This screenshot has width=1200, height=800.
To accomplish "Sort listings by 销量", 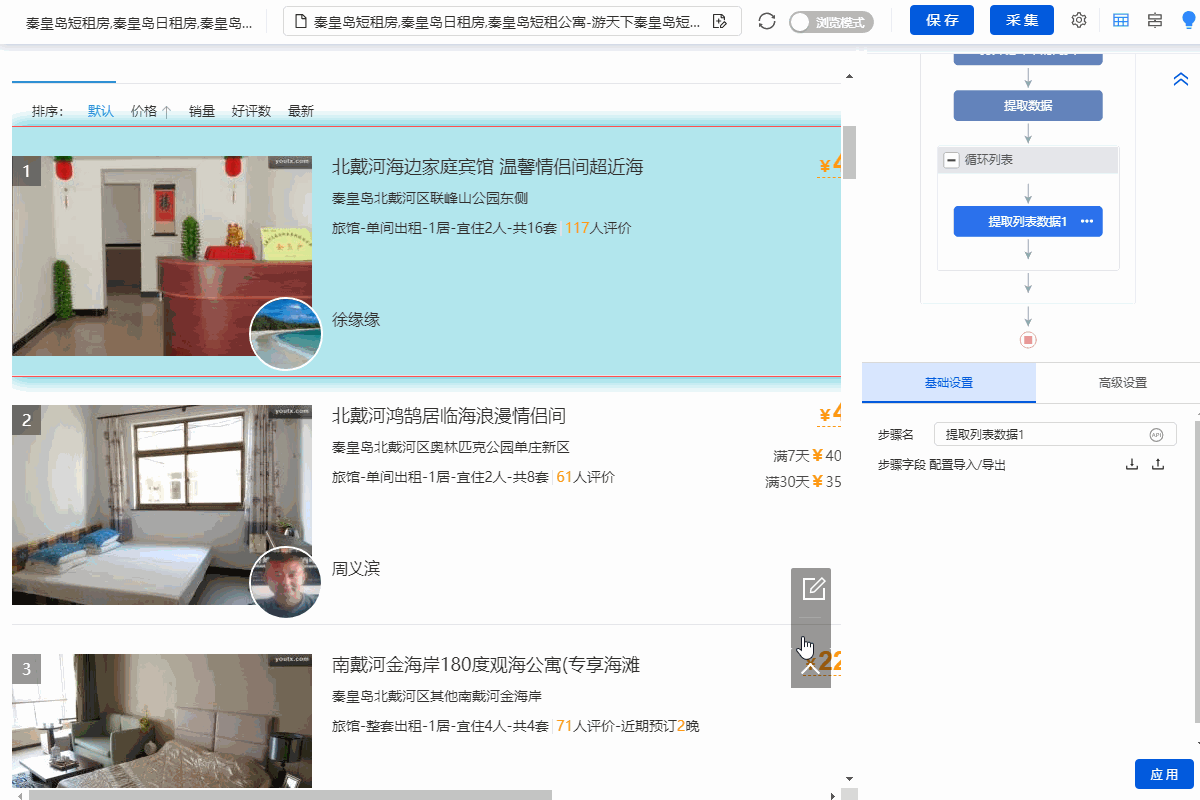I will (202, 111).
